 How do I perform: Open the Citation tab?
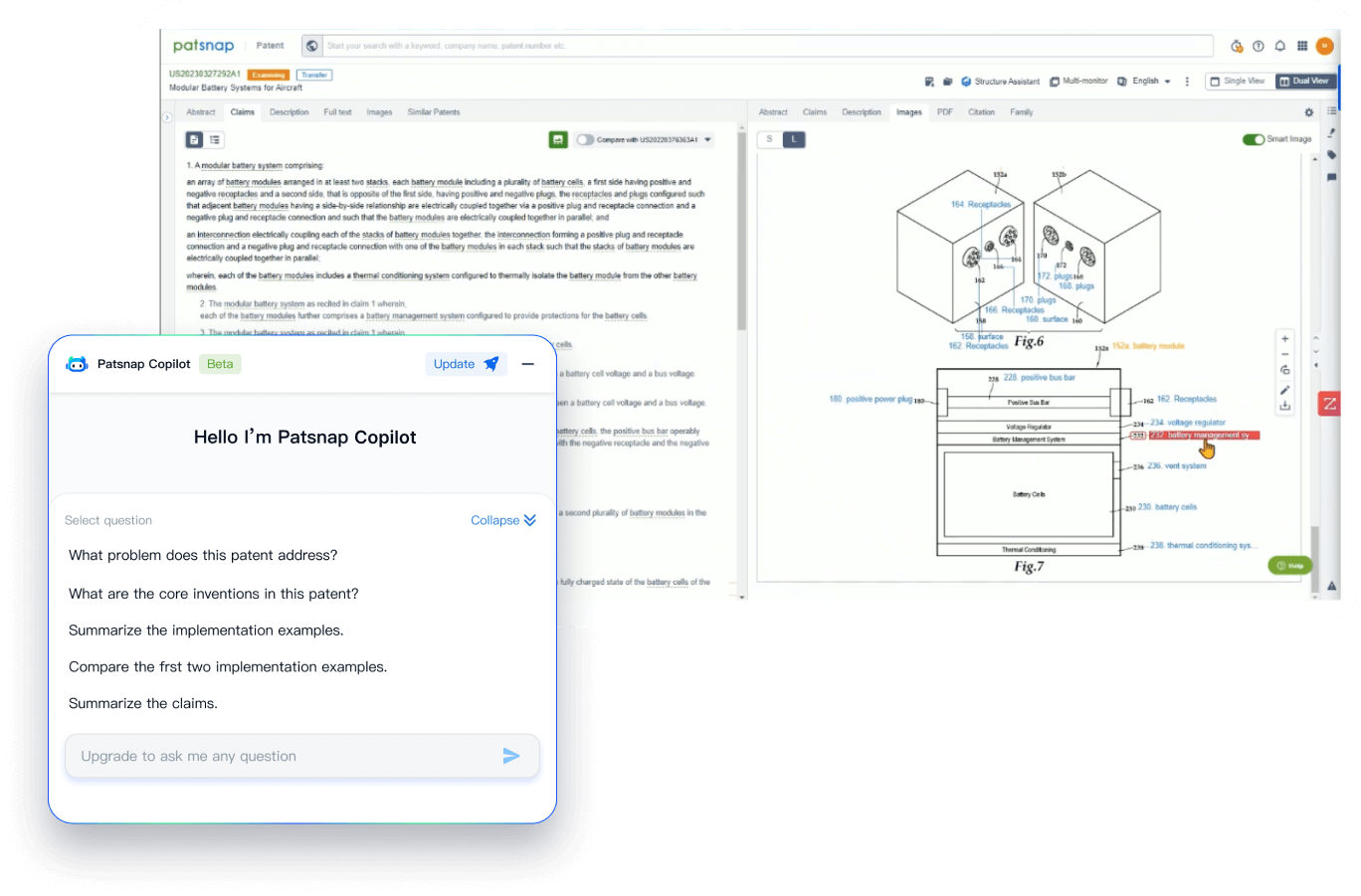click(981, 112)
